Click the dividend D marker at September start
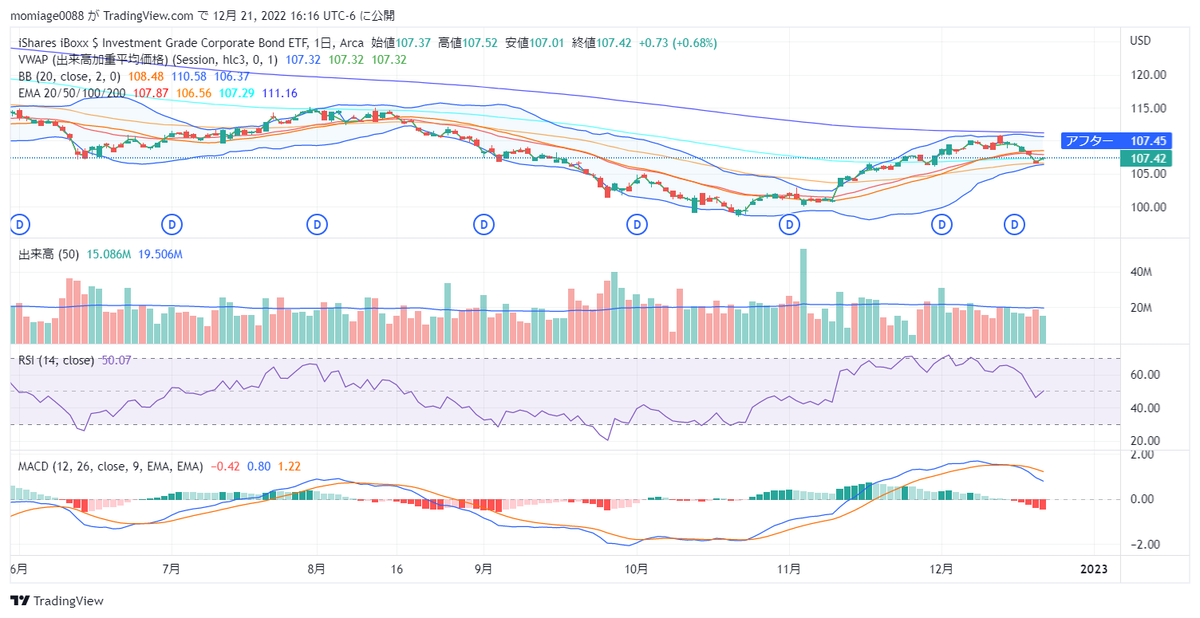 (484, 224)
